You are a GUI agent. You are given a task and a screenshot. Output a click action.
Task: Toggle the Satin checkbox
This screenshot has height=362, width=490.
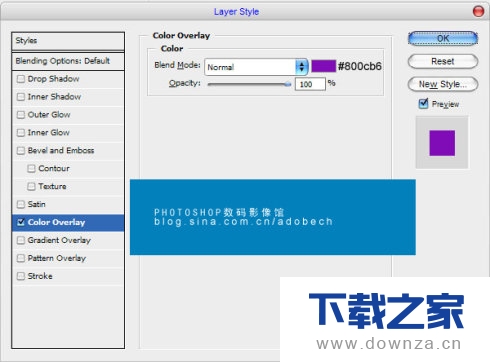tap(21, 204)
